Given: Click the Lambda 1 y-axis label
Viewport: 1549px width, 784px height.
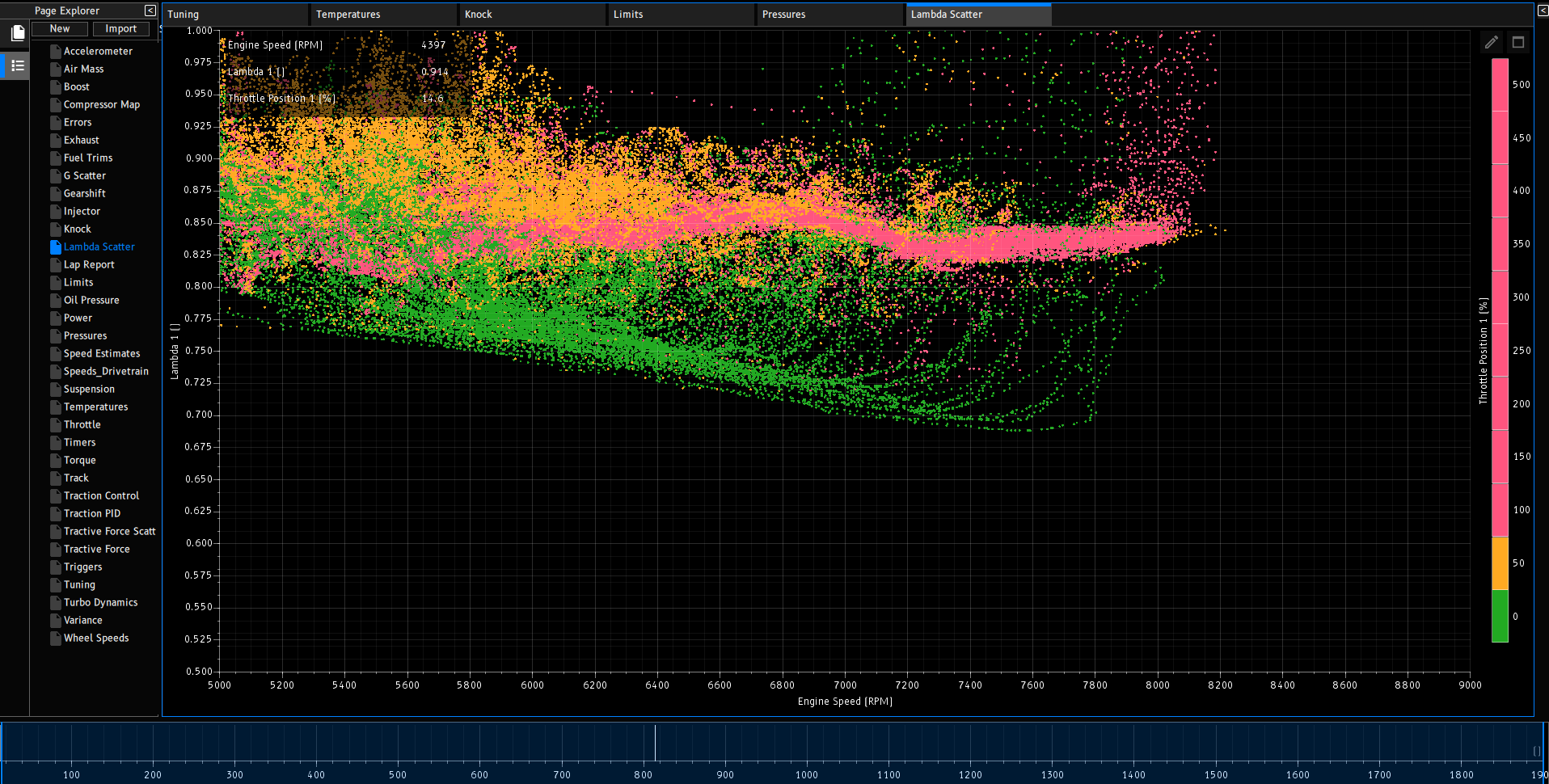Looking at the screenshot, I should point(175,351).
